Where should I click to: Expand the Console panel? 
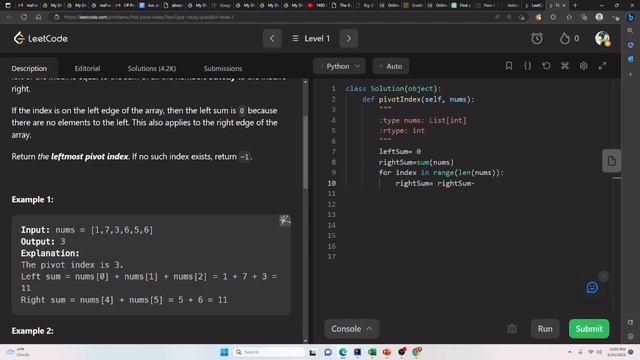point(351,329)
